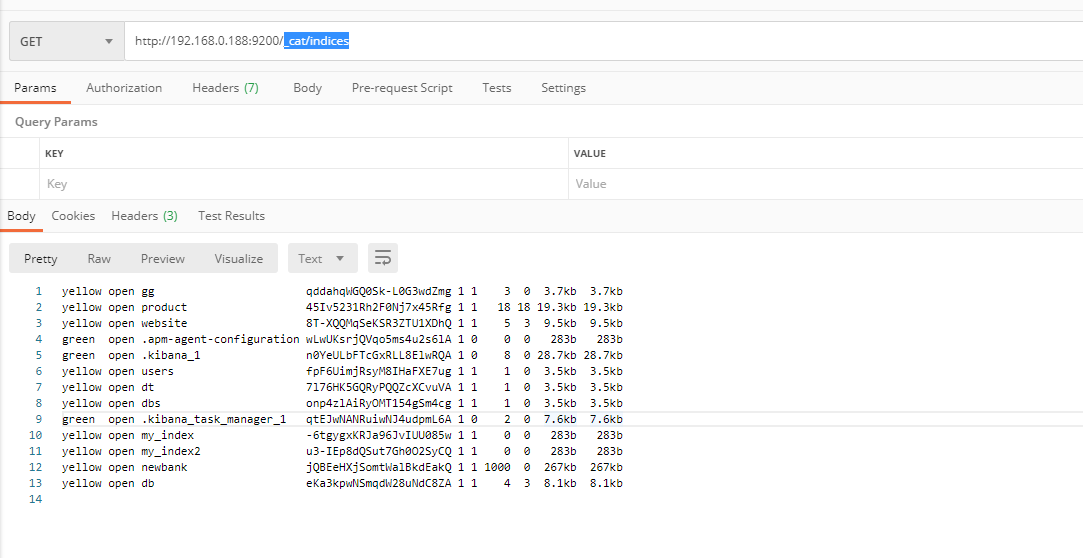
Task: Click the 'my_index2' index name
Action: pos(171,451)
